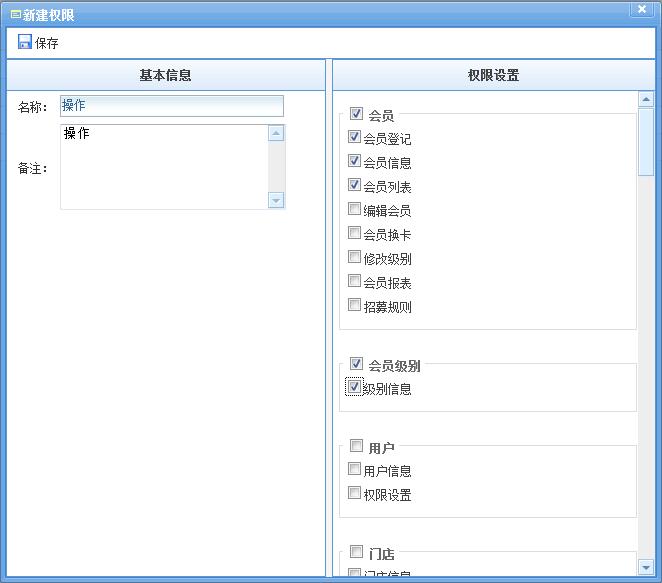The height and width of the screenshot is (583, 662).
Task: Click the 名称 text input field
Action: 171,106
